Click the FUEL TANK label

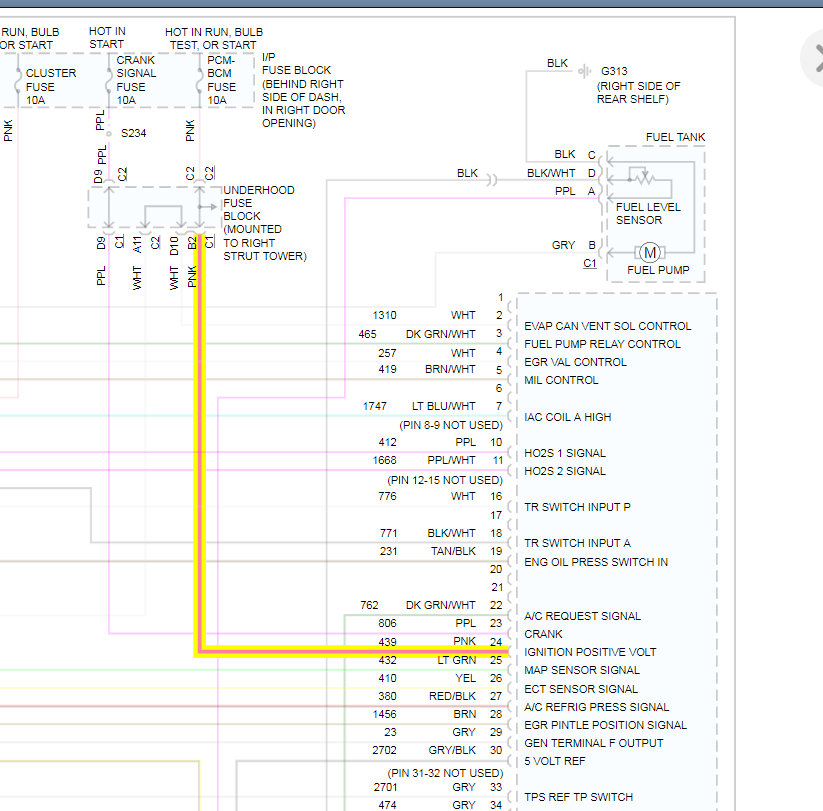(676, 137)
